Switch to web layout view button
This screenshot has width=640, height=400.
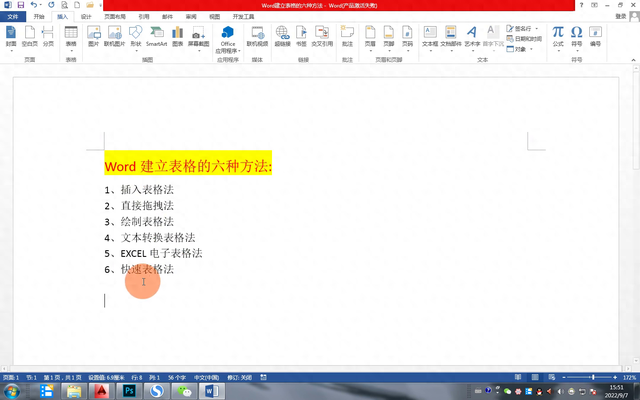(551, 377)
